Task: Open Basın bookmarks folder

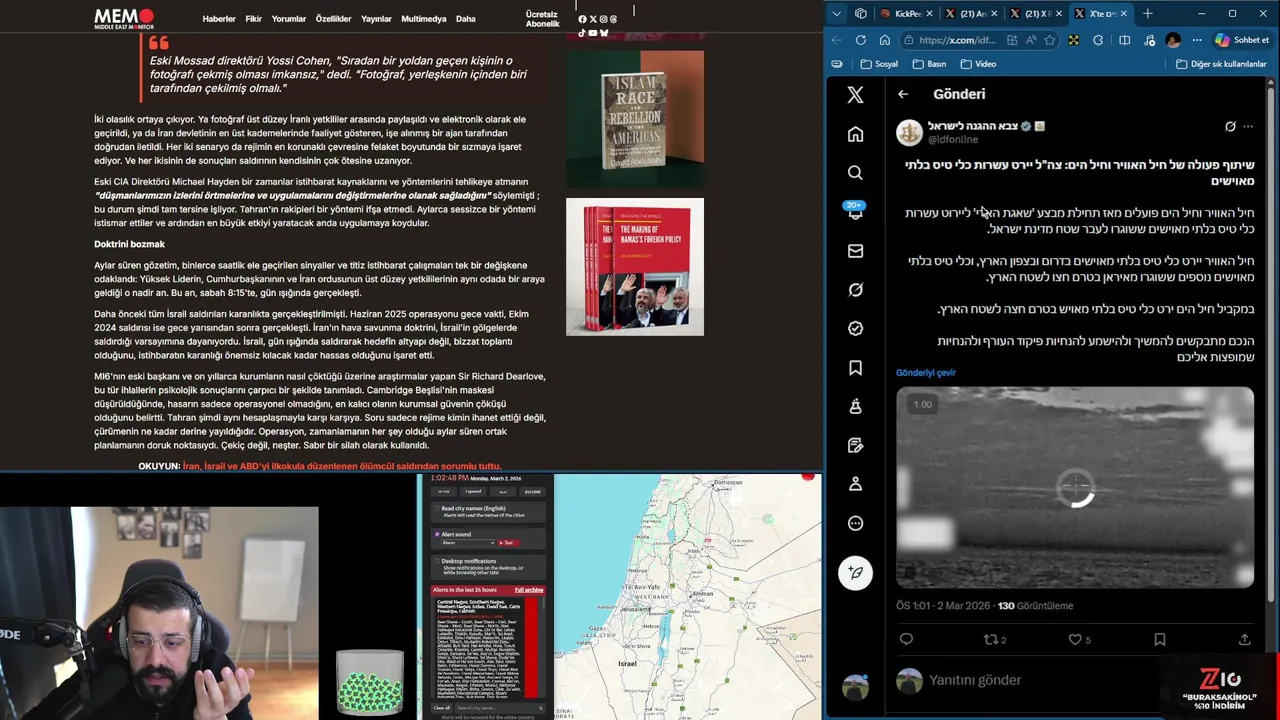Action: pyautogui.click(x=929, y=64)
